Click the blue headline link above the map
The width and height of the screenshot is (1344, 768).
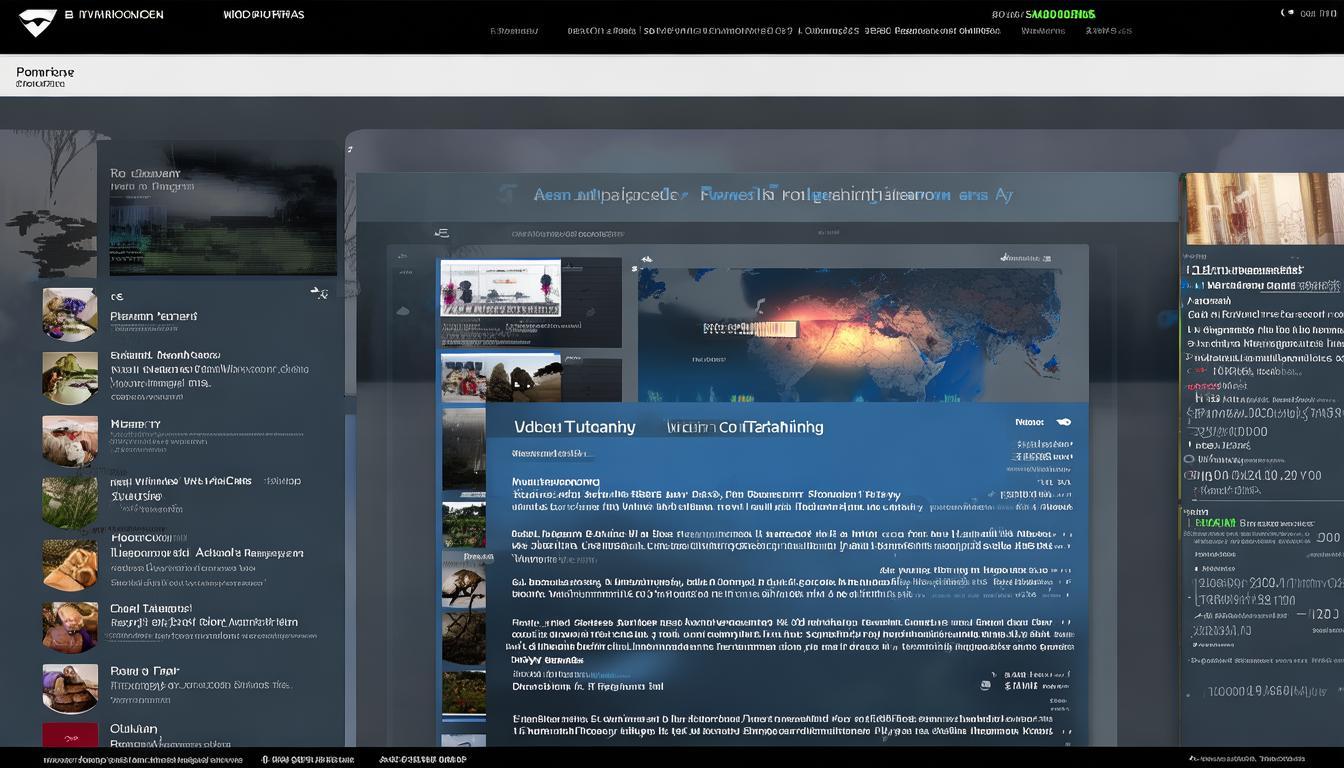click(772, 195)
